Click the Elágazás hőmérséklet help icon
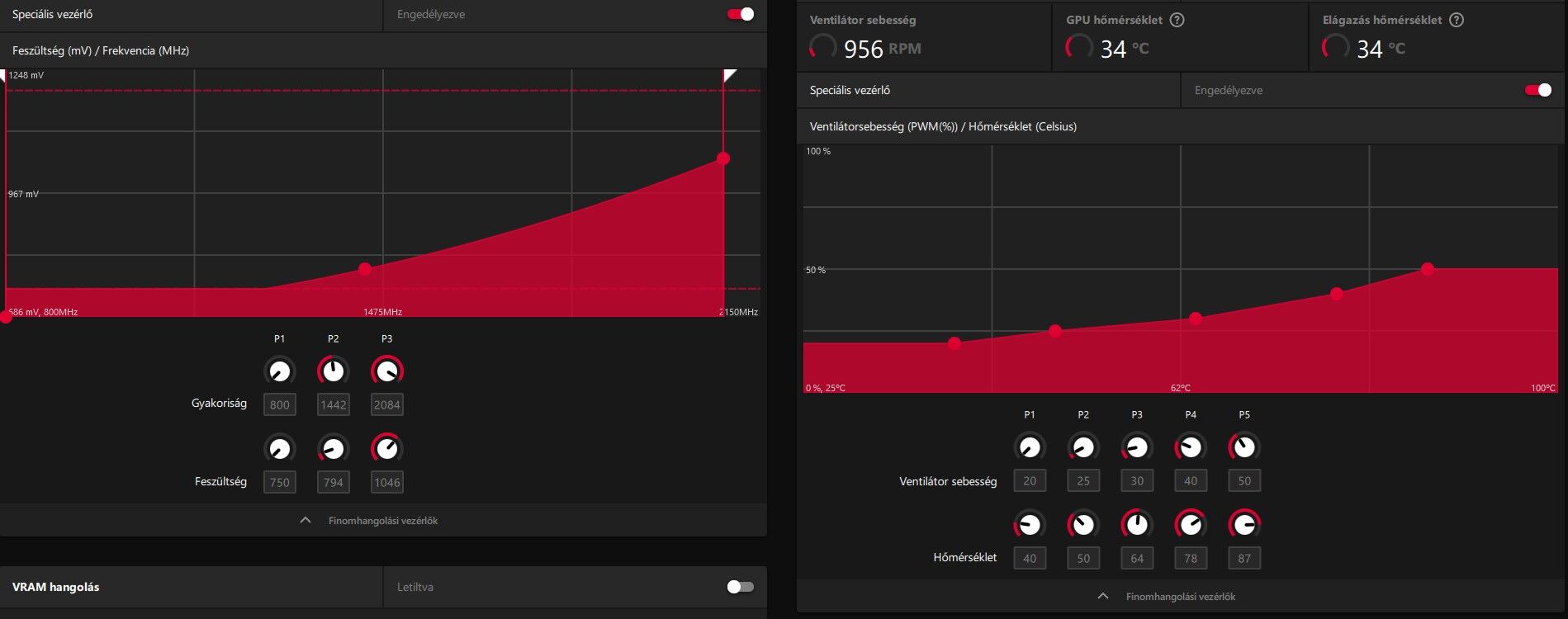The height and width of the screenshot is (619, 1568). (x=1457, y=20)
